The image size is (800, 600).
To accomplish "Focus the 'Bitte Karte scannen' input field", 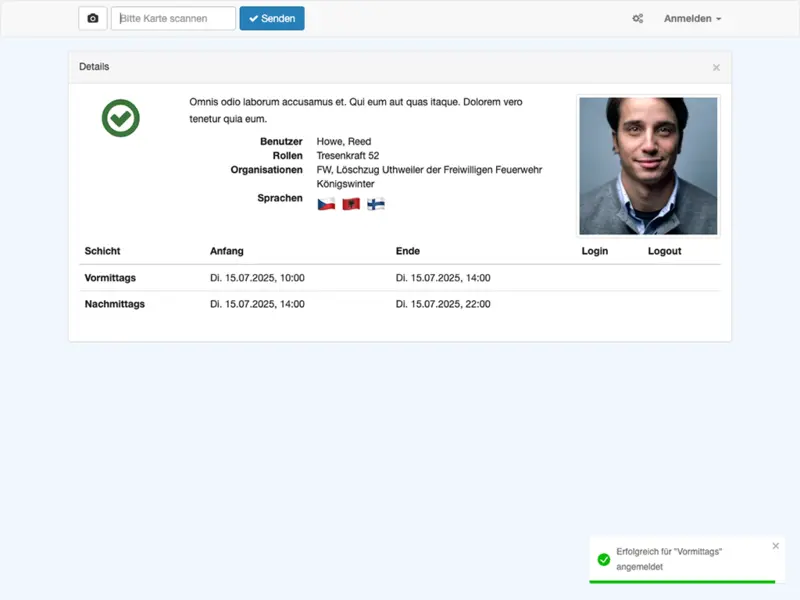I will (173, 18).
